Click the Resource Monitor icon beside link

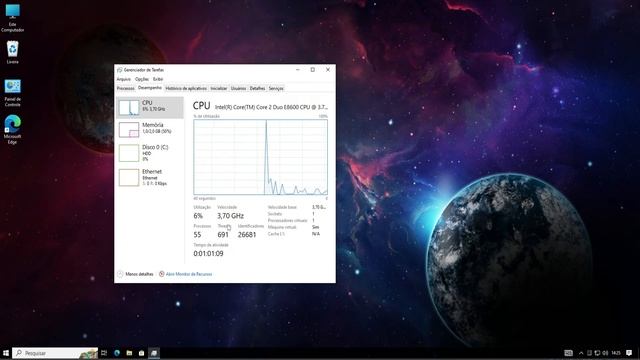[162, 274]
